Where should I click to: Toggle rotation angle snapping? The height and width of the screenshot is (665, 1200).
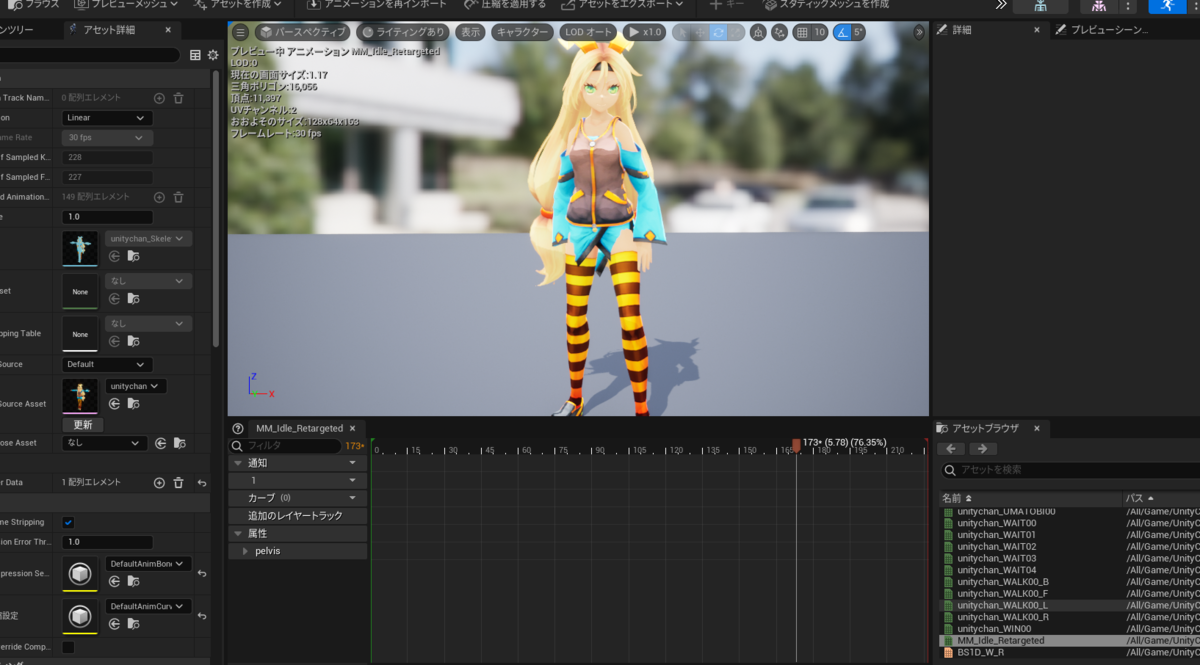(842, 32)
